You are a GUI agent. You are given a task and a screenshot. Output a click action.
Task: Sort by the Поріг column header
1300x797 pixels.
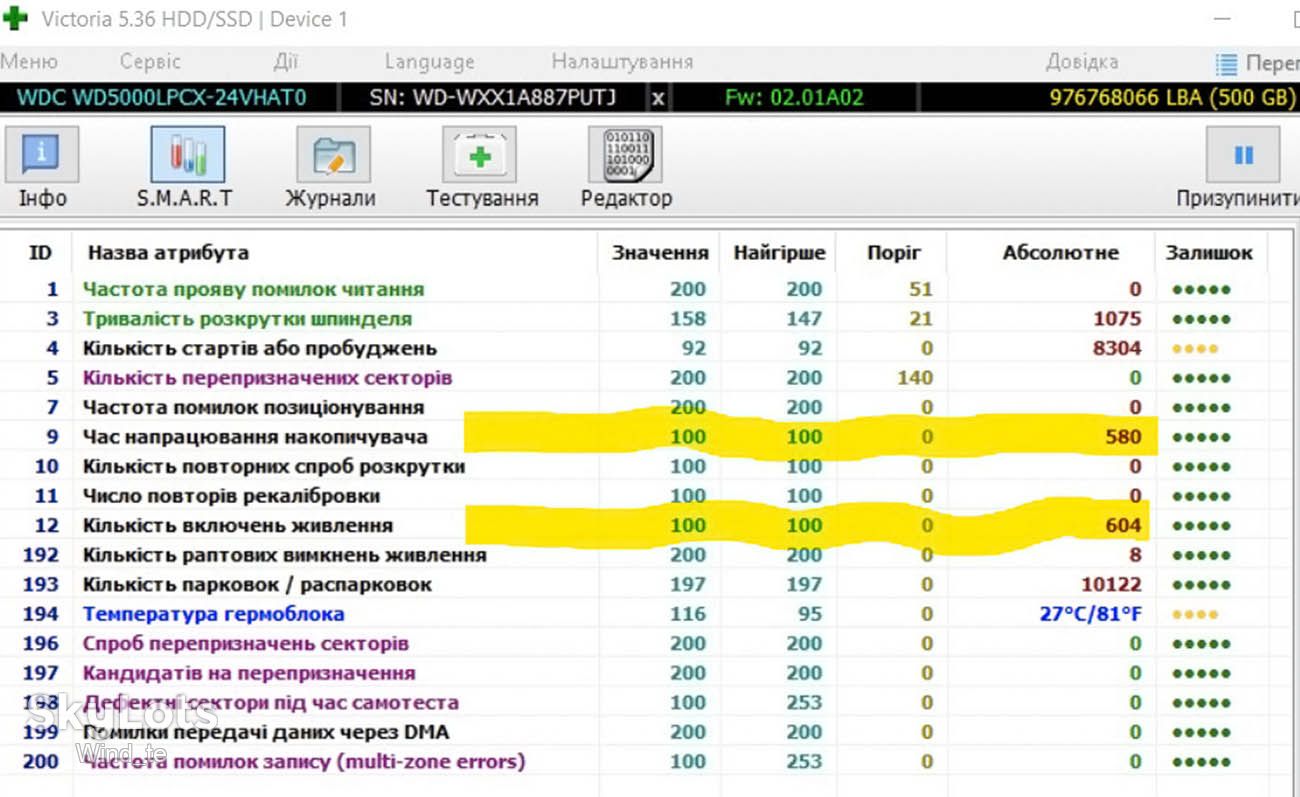pos(893,253)
